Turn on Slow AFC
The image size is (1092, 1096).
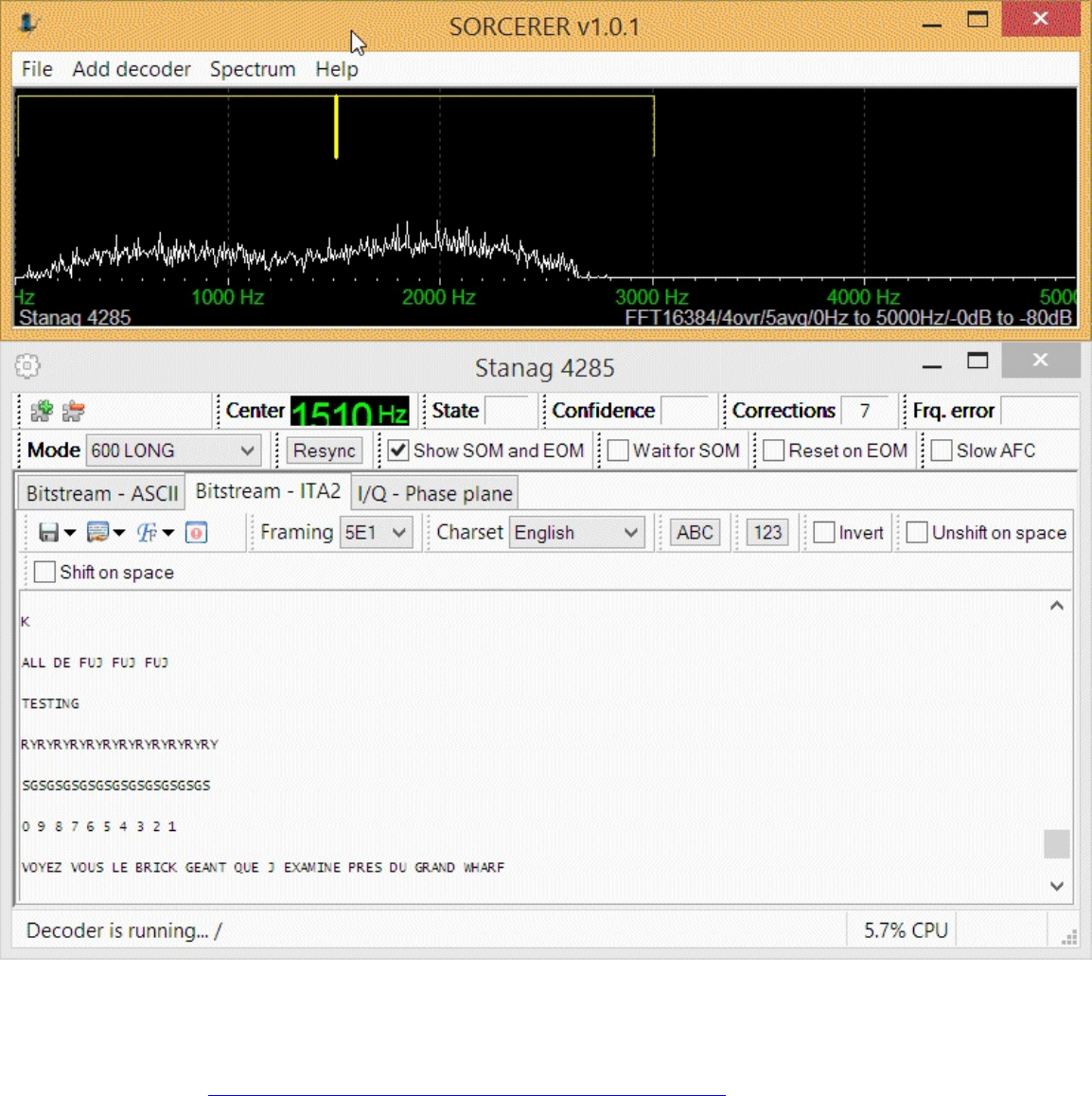[942, 451]
